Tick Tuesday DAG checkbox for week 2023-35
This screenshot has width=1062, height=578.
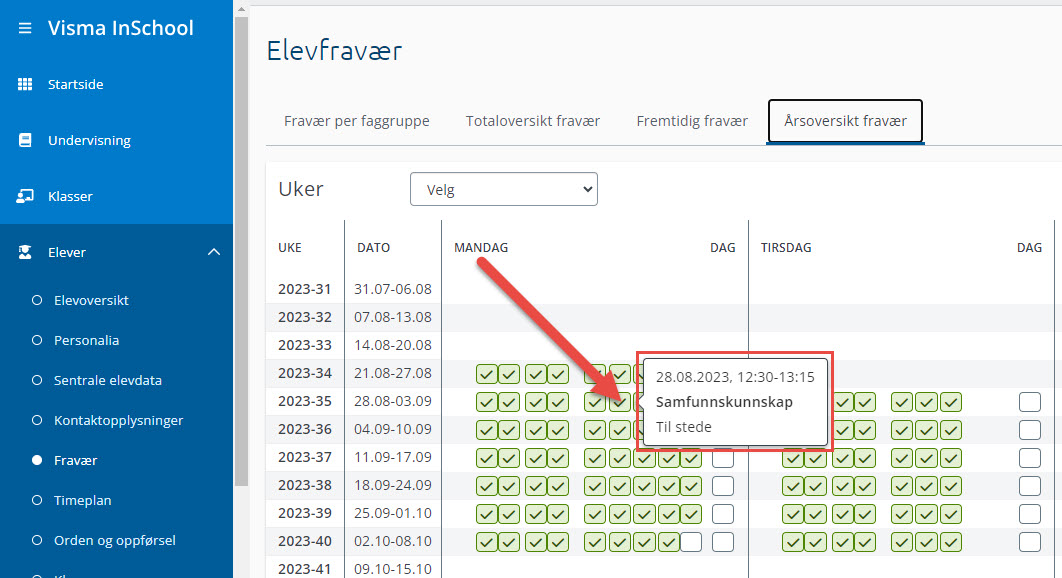[1029, 402]
